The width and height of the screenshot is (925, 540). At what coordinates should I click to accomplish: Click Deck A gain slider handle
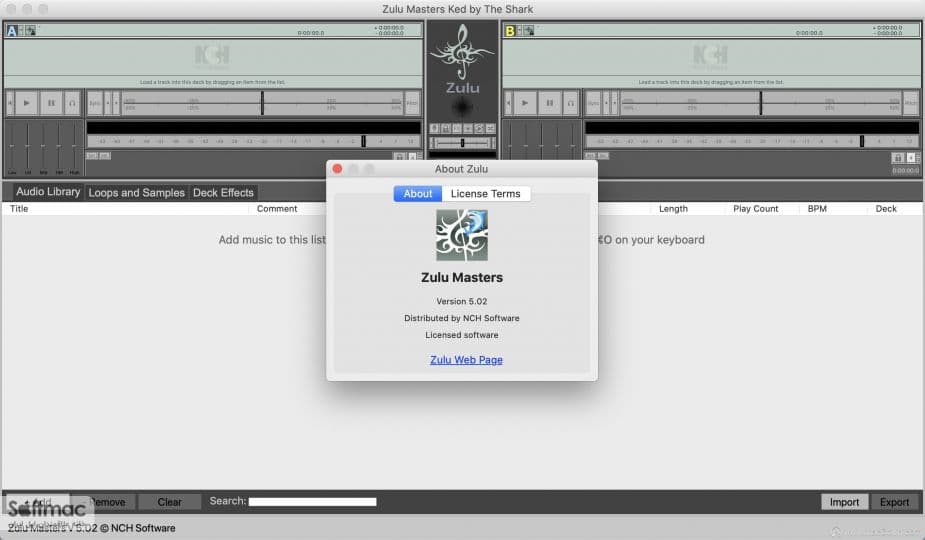[x=363, y=141]
